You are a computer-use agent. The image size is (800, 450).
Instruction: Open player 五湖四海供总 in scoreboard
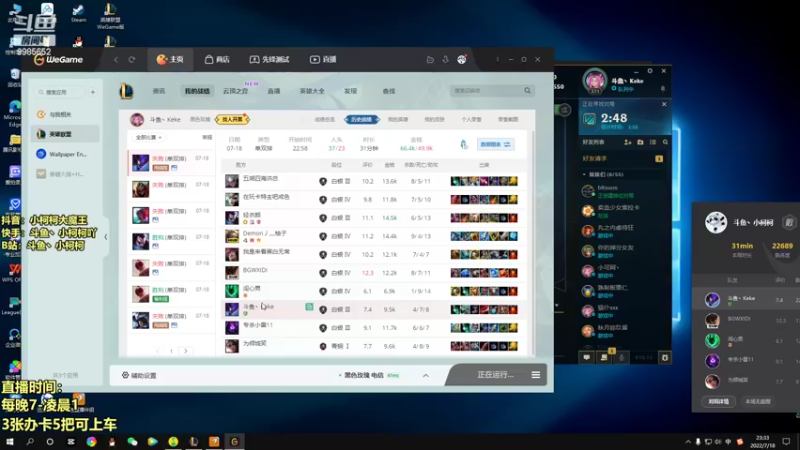pyautogui.click(x=260, y=179)
